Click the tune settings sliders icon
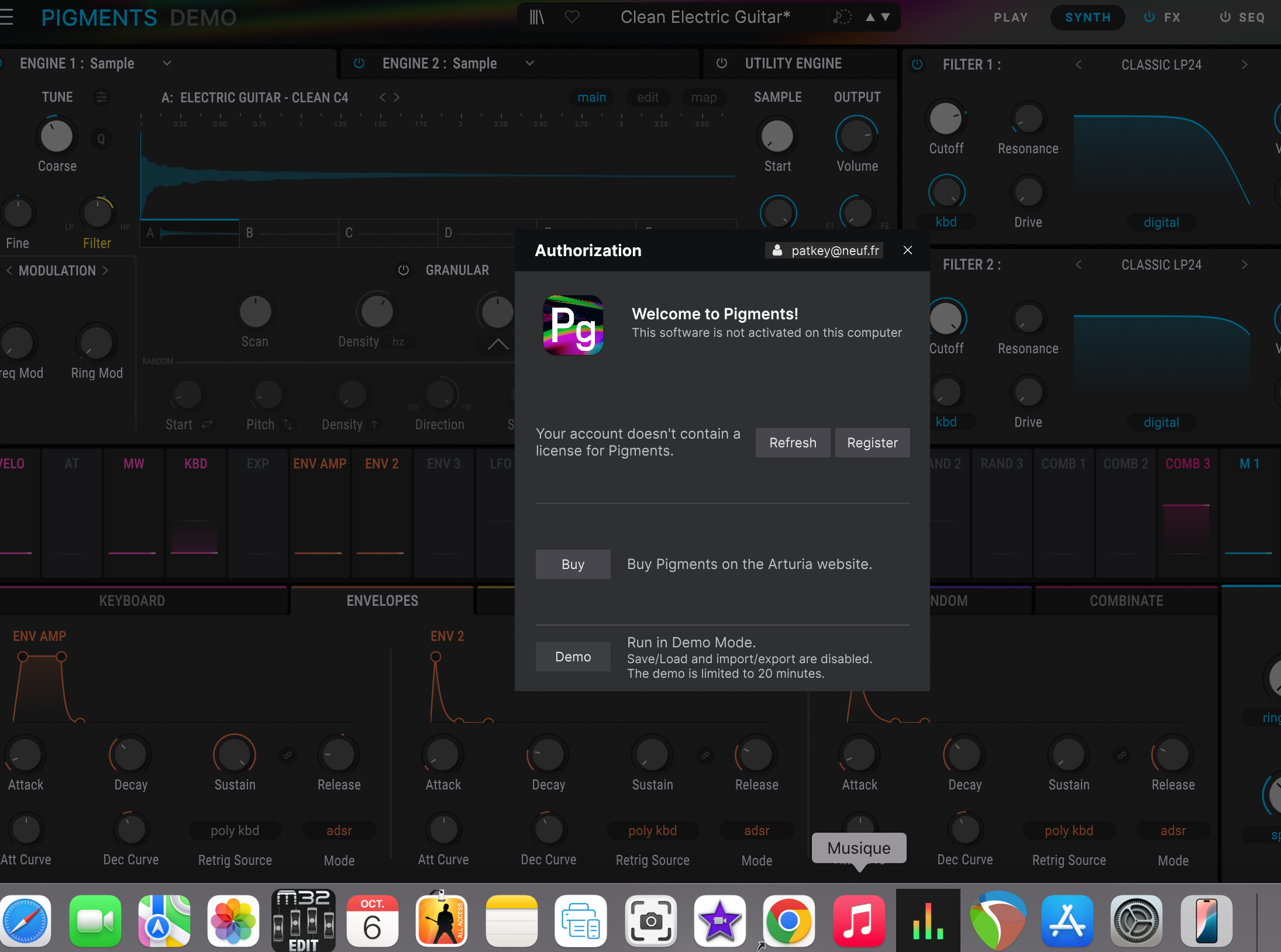Image resolution: width=1281 pixels, height=952 pixels. pos(102,97)
